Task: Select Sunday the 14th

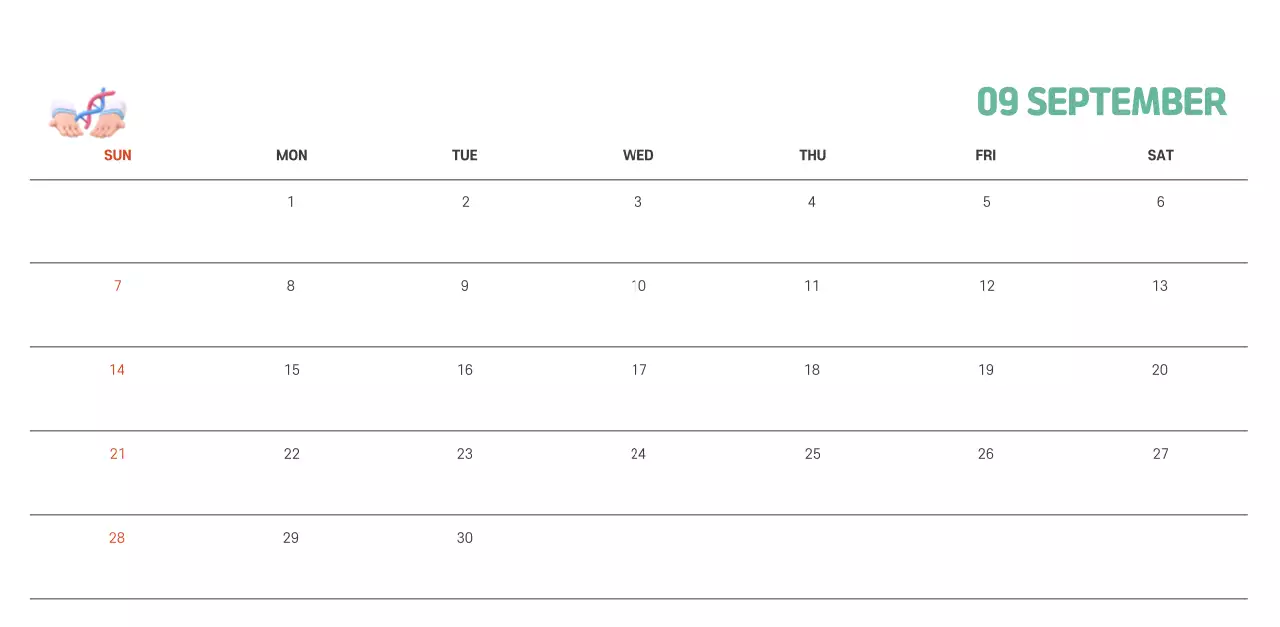Action: 117,370
